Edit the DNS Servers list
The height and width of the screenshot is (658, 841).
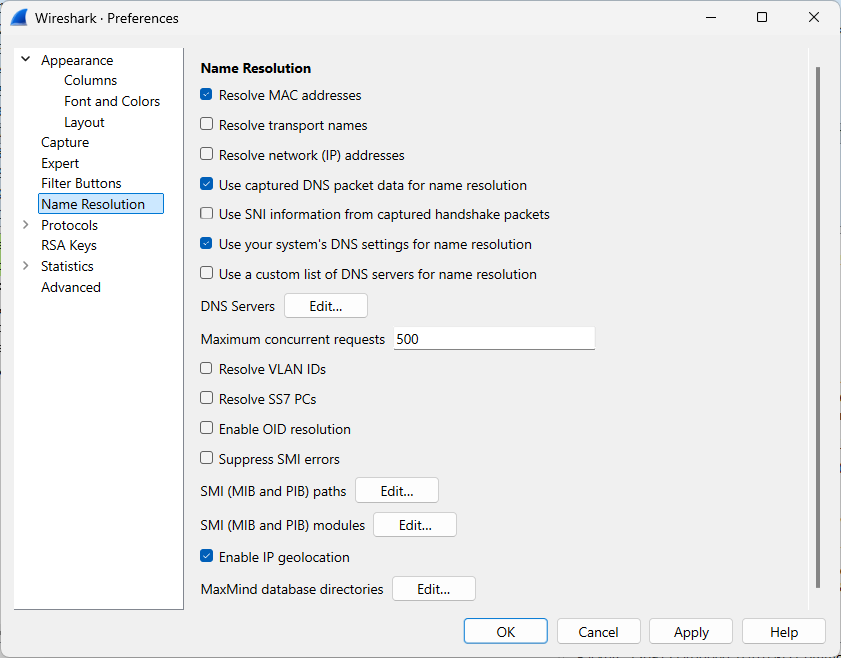coord(326,306)
